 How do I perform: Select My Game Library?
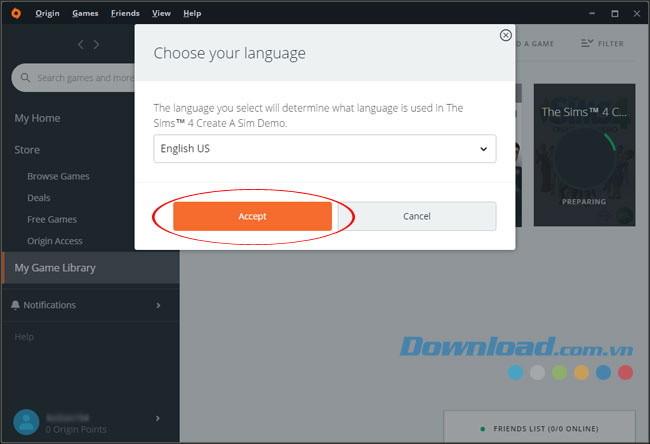(x=91, y=268)
